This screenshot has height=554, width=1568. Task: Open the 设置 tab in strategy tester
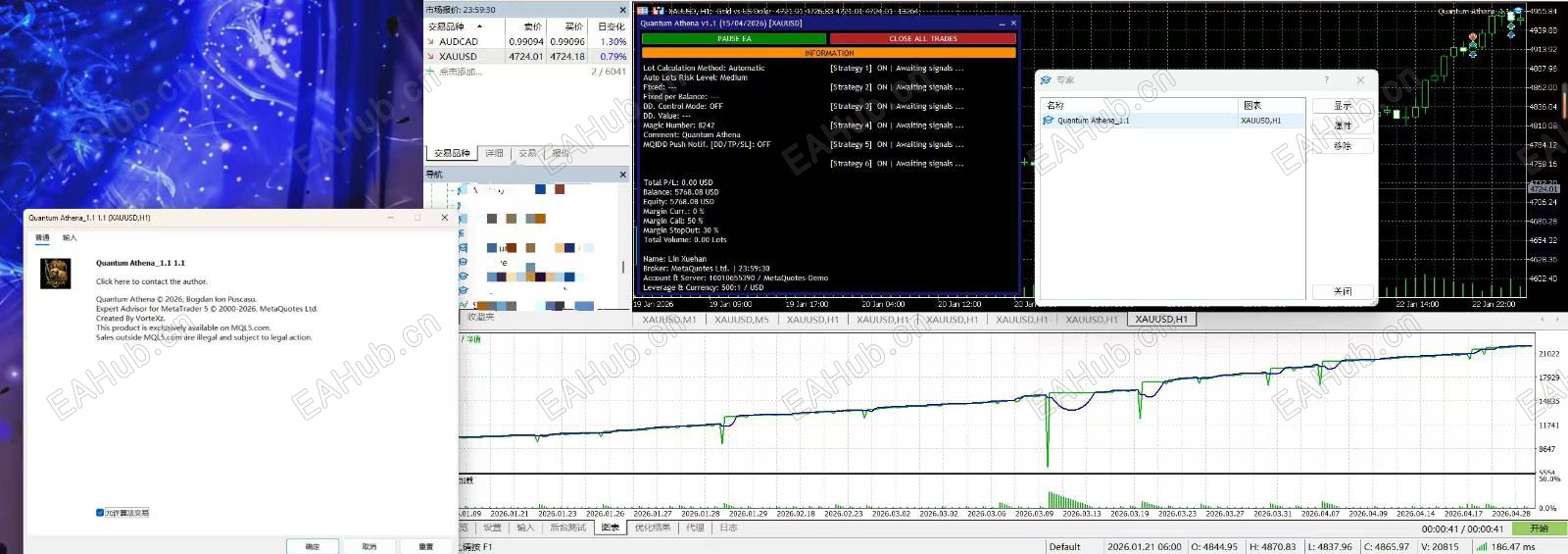click(x=492, y=528)
